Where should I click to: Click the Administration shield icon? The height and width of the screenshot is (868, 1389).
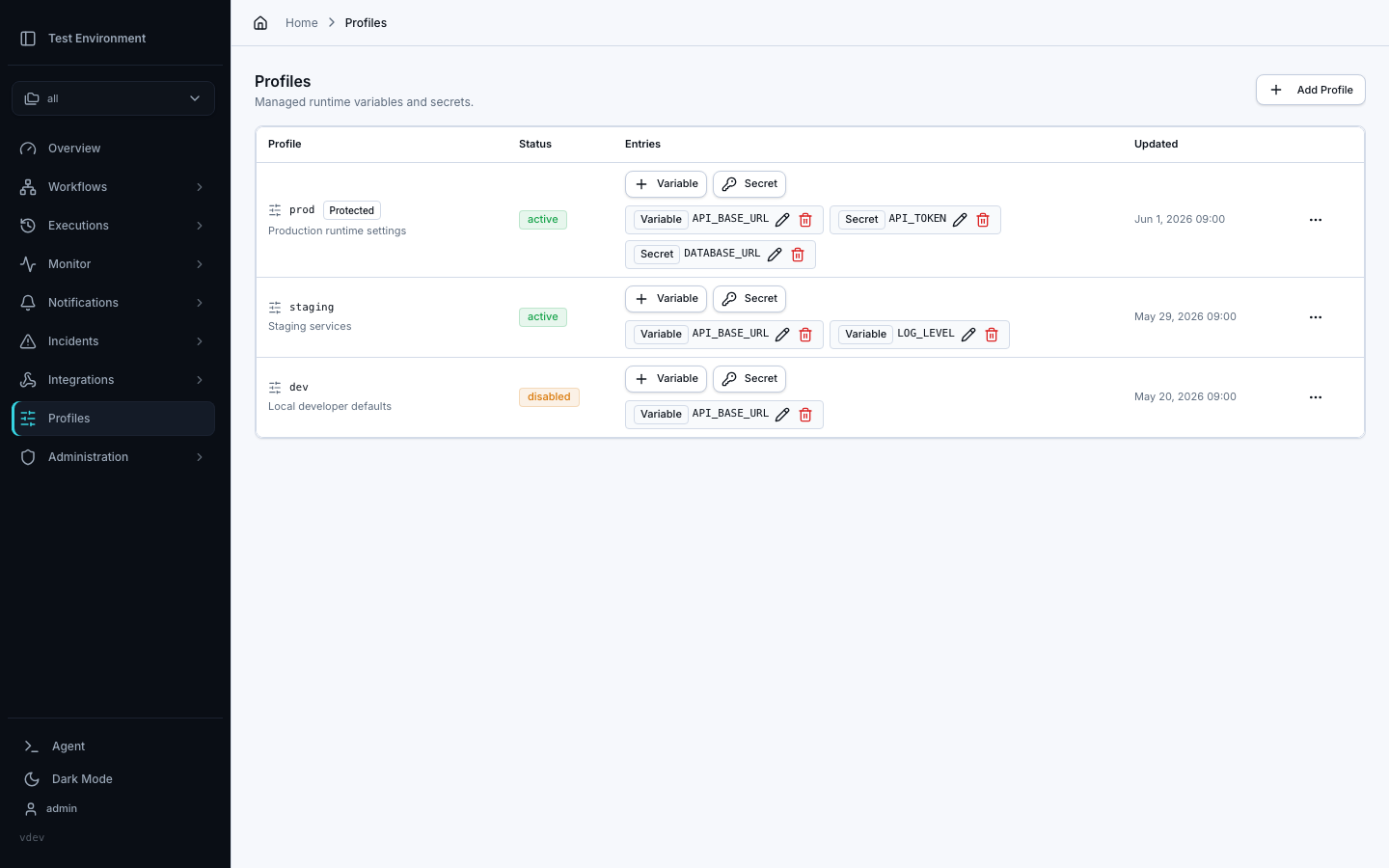[x=28, y=457]
